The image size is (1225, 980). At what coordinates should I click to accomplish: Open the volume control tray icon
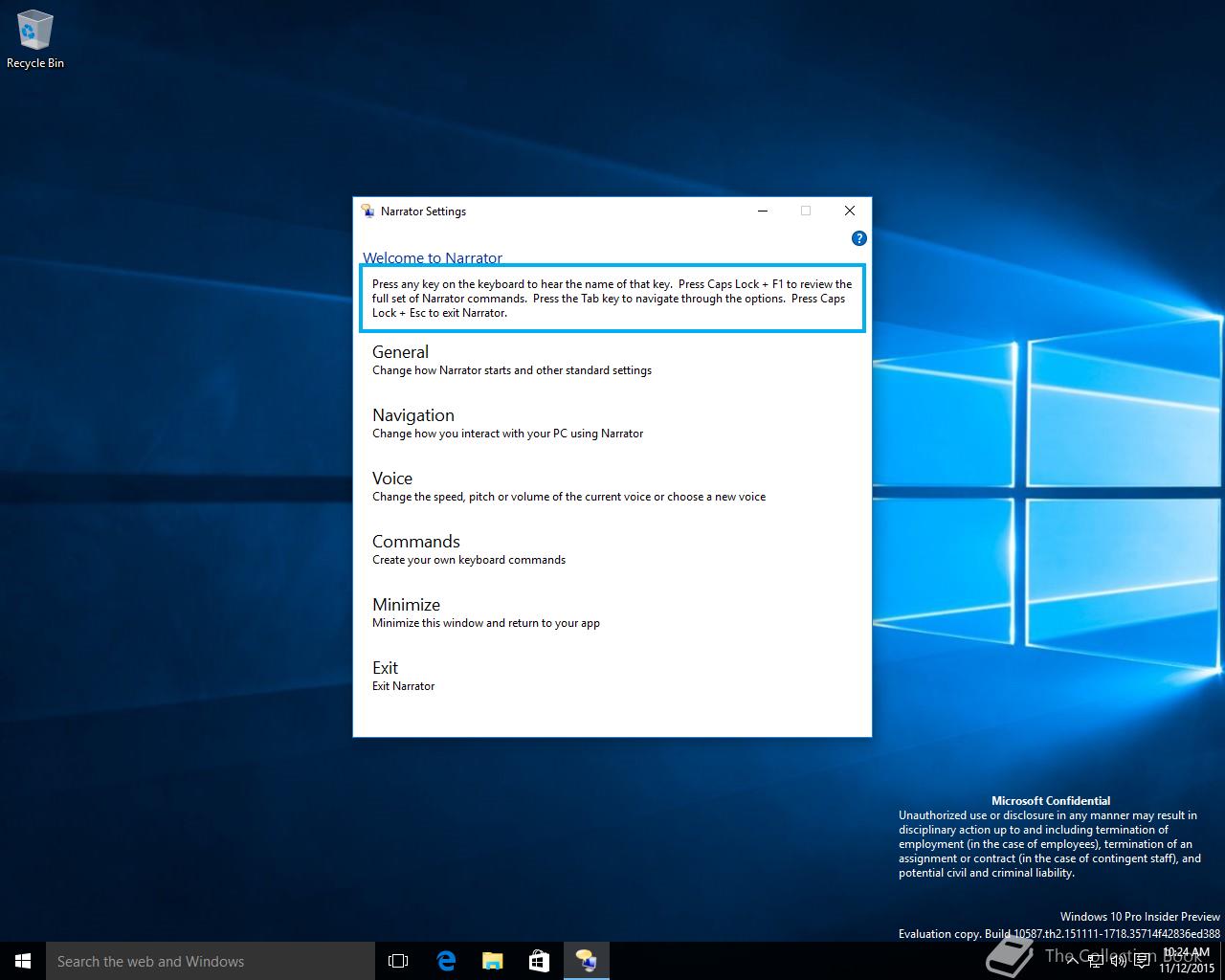click(x=1118, y=961)
